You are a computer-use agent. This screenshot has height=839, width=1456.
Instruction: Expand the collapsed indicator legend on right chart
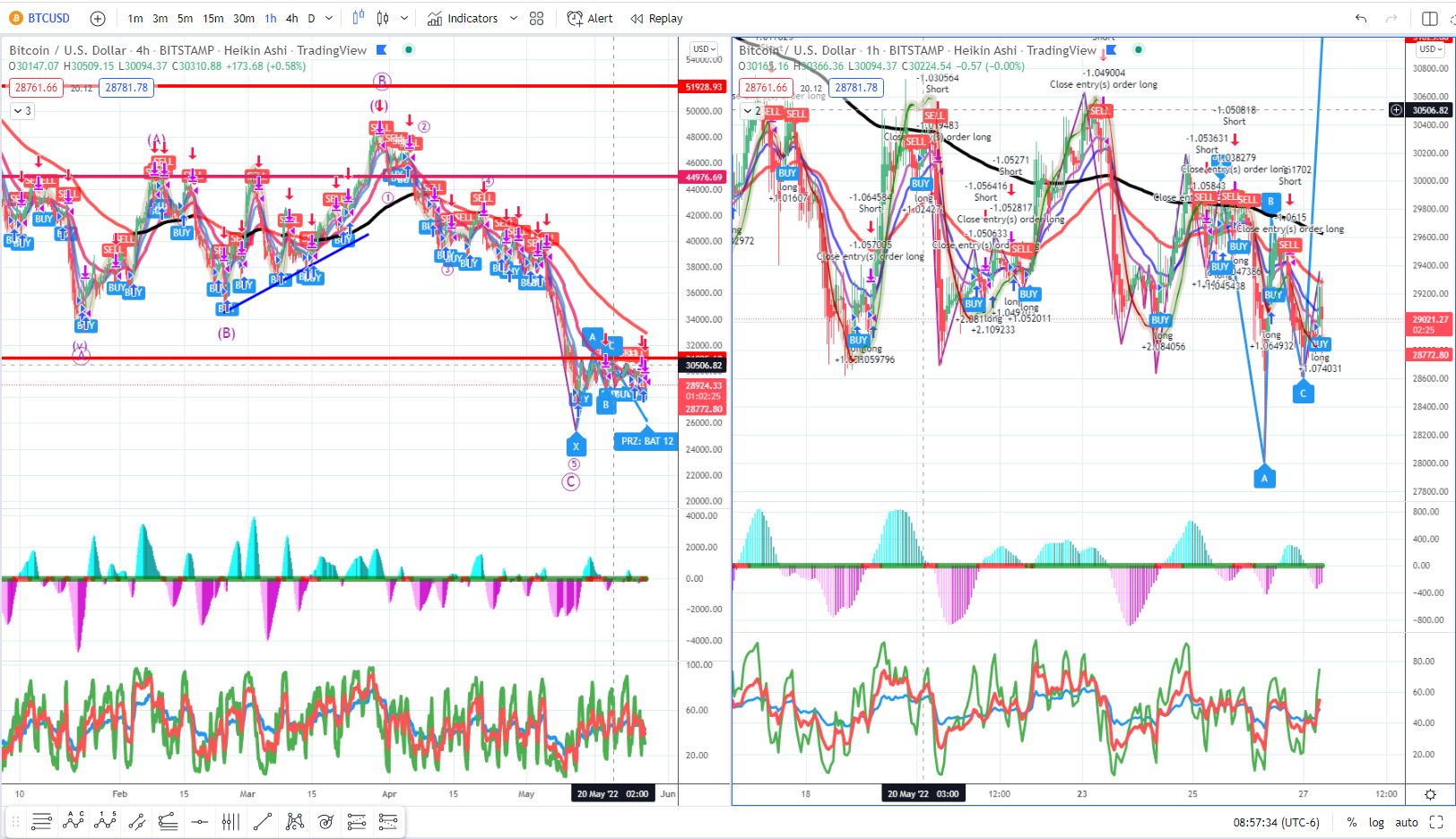pos(751,111)
